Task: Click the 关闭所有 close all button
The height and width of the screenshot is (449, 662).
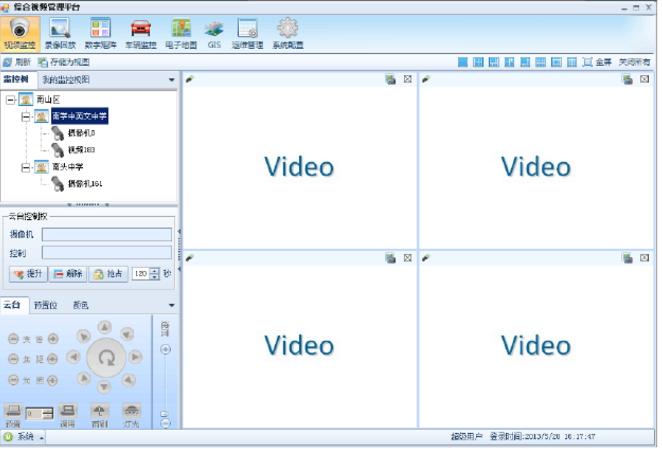Action: [634, 62]
